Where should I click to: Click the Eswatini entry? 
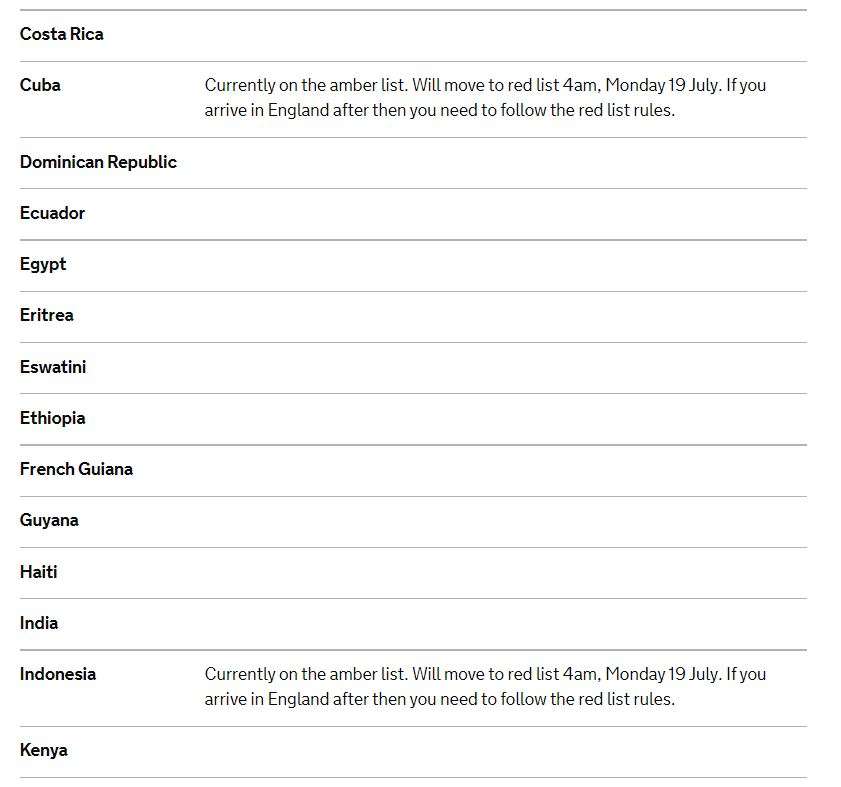[x=53, y=367]
